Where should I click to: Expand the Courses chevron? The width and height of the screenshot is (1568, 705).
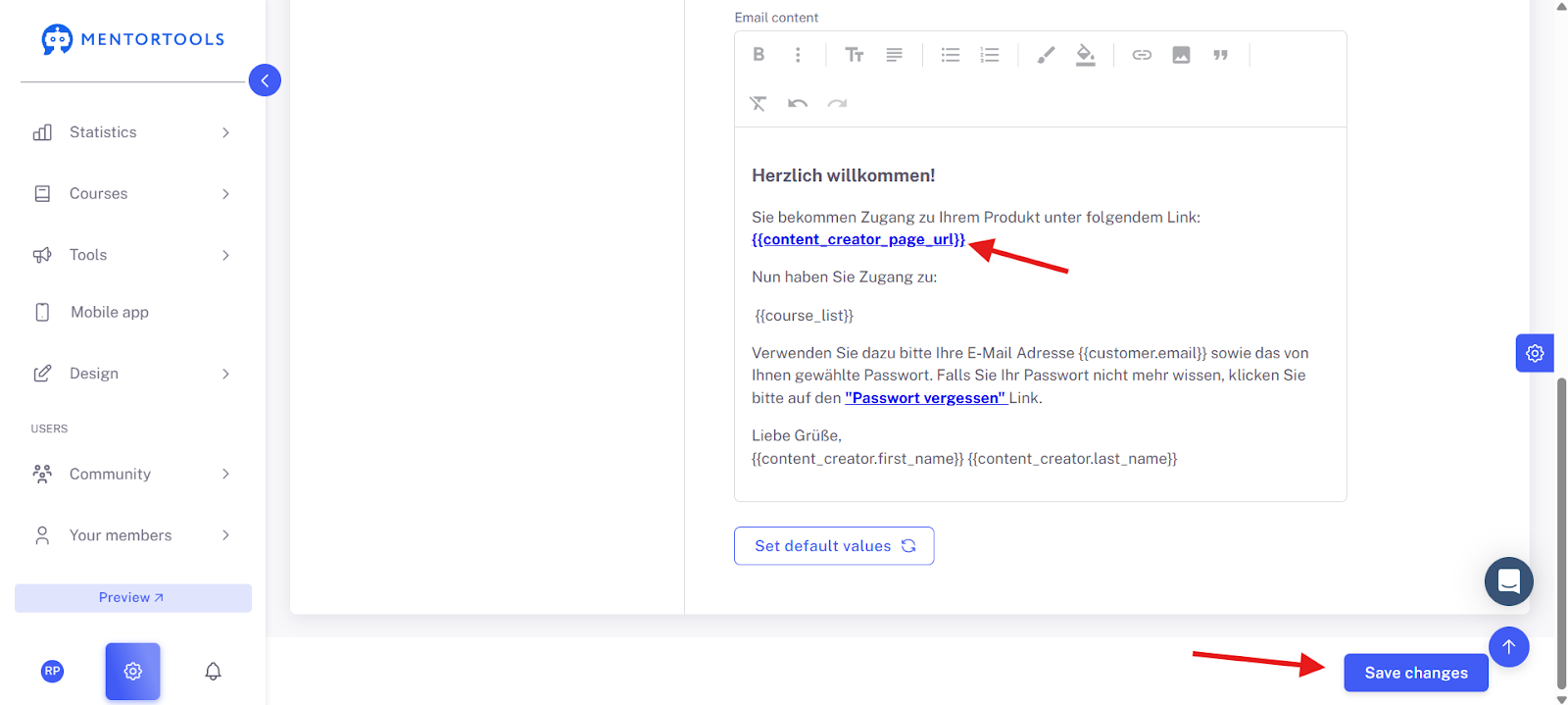coord(225,194)
